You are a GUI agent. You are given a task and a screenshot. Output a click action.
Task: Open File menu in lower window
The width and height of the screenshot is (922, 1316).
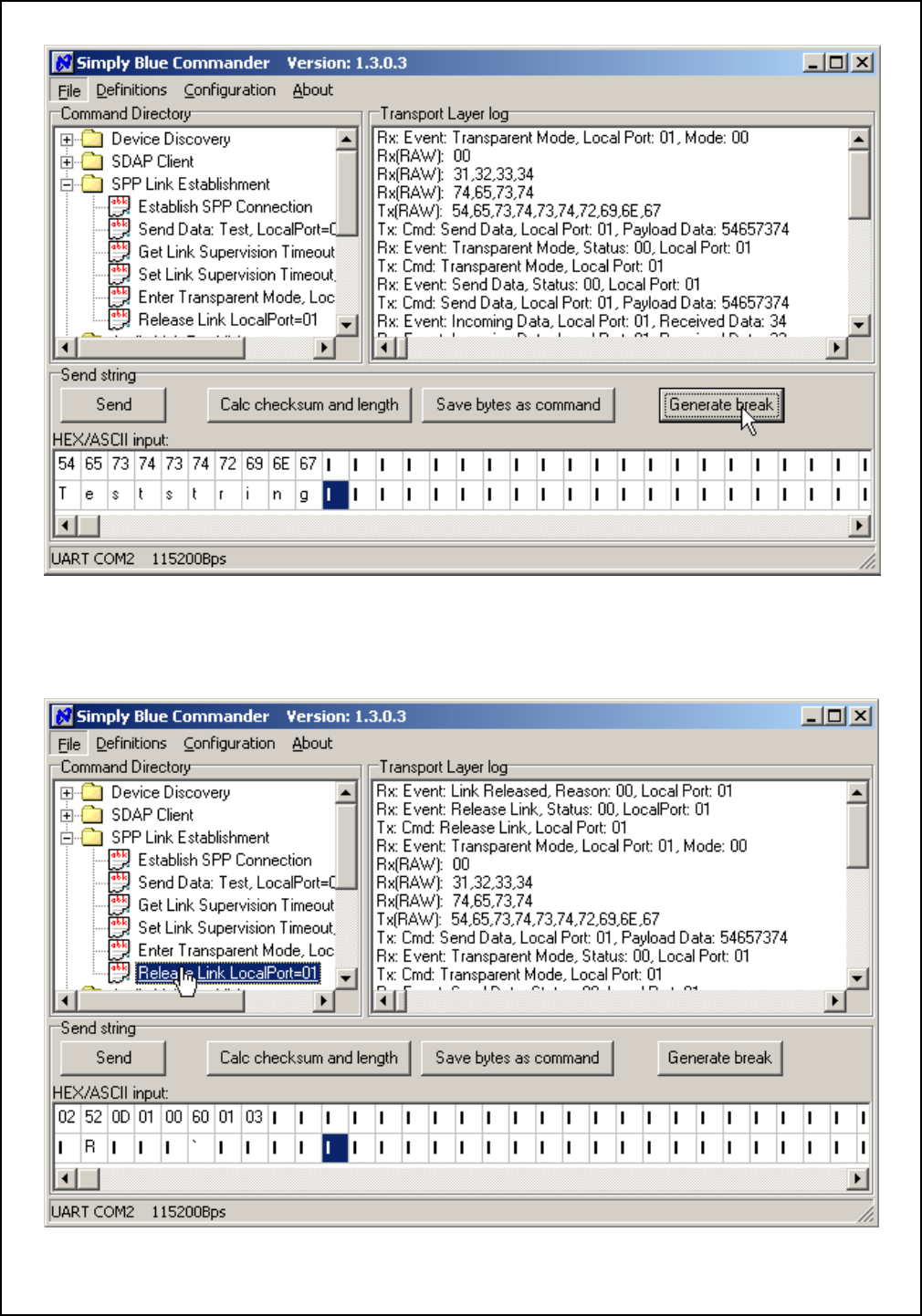69,744
